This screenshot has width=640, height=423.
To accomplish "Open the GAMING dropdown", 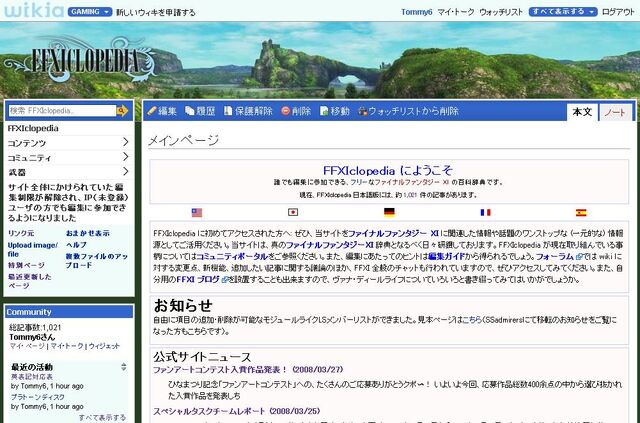I will coord(90,12).
